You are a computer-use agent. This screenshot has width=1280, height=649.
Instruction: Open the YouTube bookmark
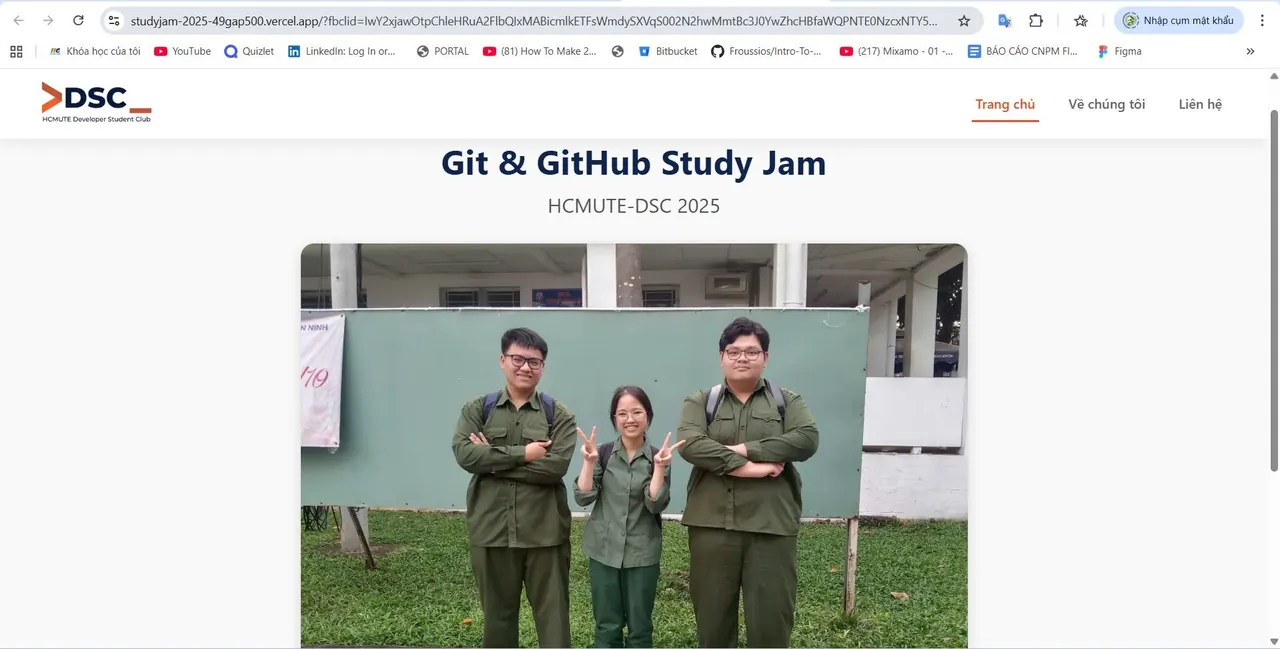pos(182,51)
